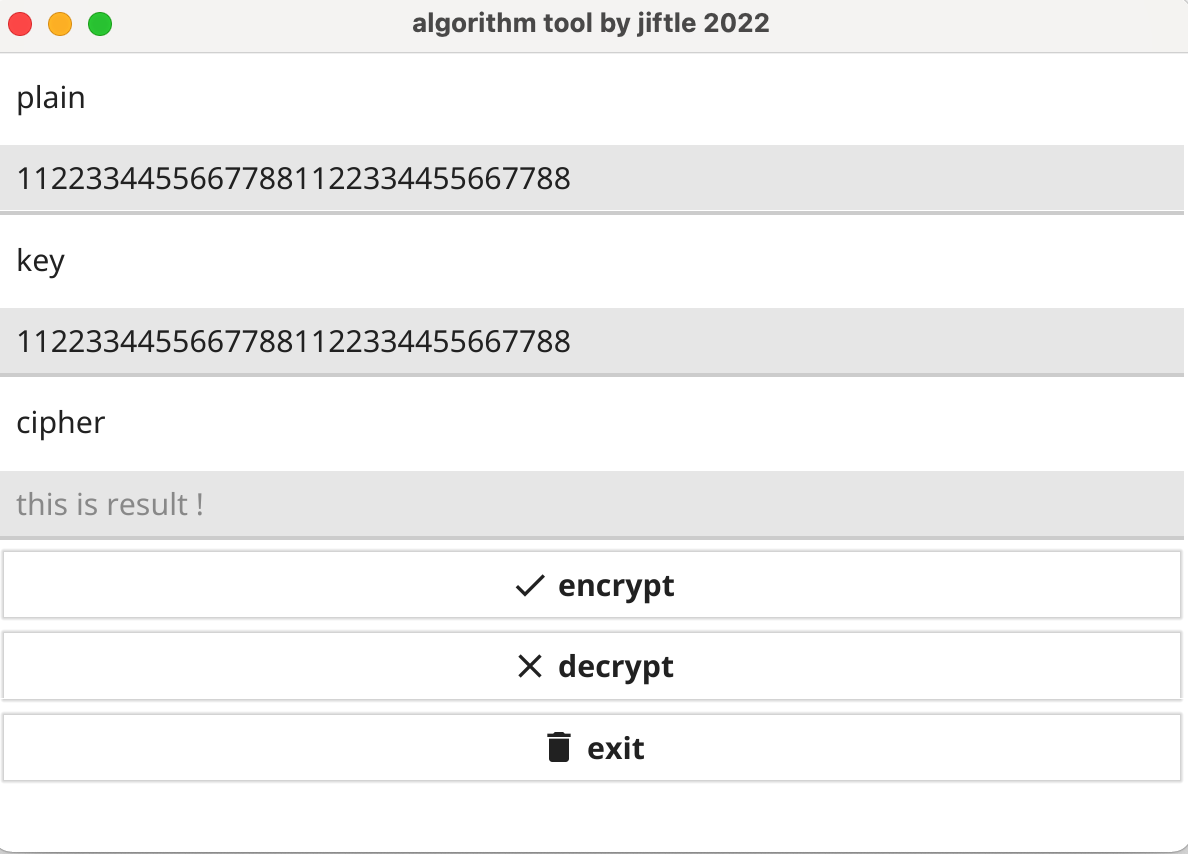Screen dimensions: 1188x854
Task: Click the cipher result field
Action: [594, 504]
